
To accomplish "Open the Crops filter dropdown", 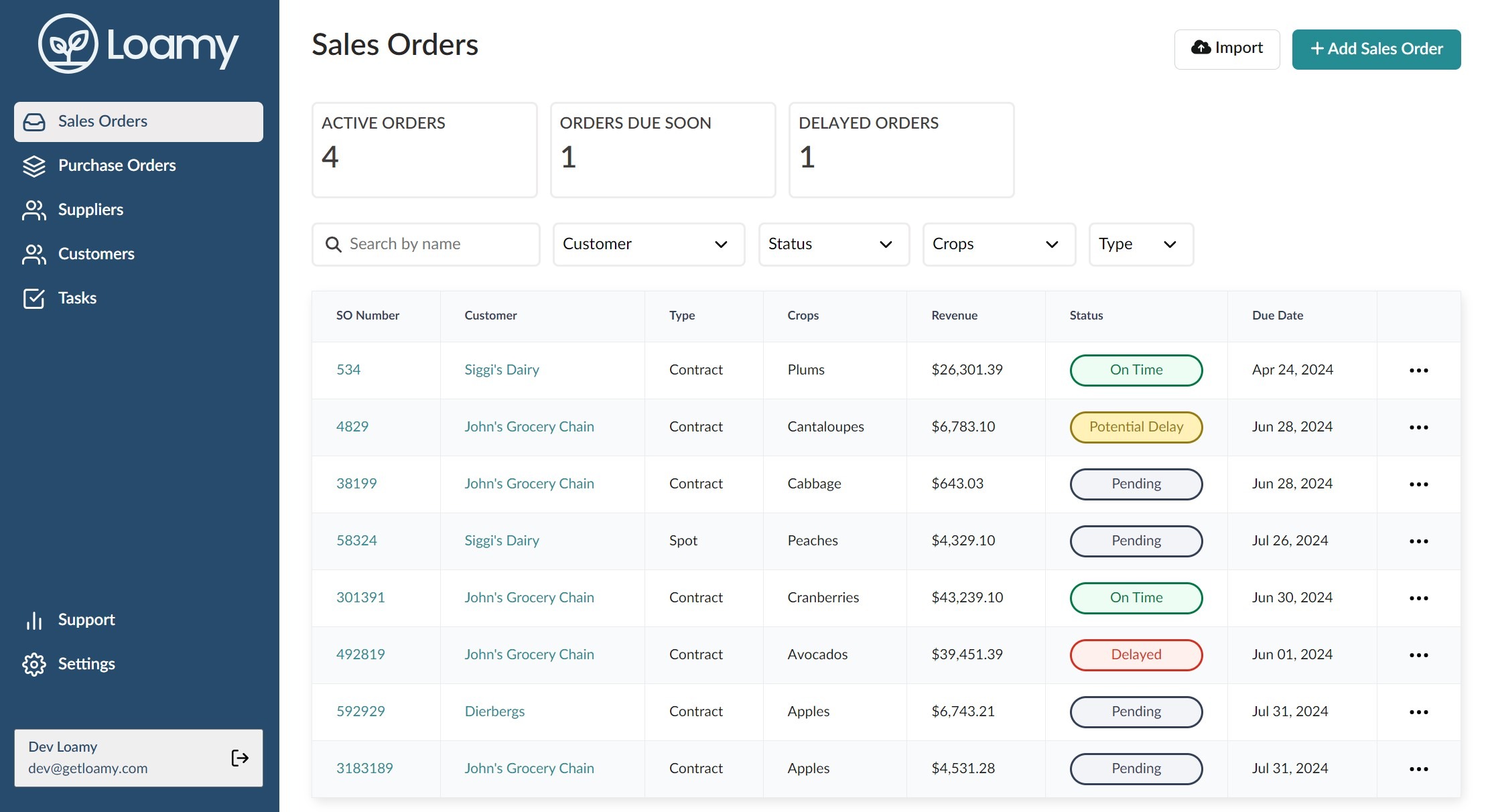I will pos(999,245).
